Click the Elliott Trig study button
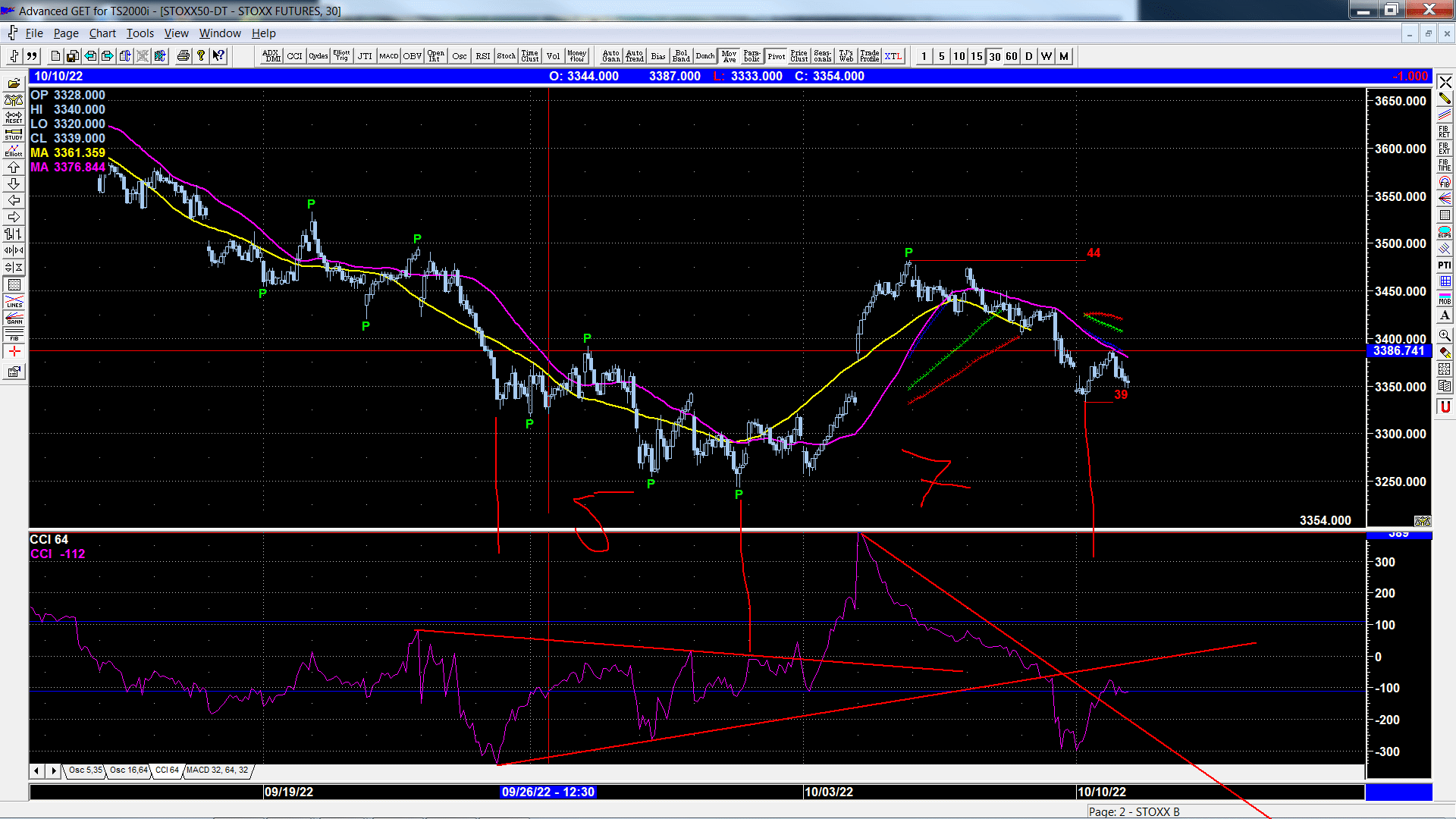The width and height of the screenshot is (1456, 819). click(x=342, y=56)
